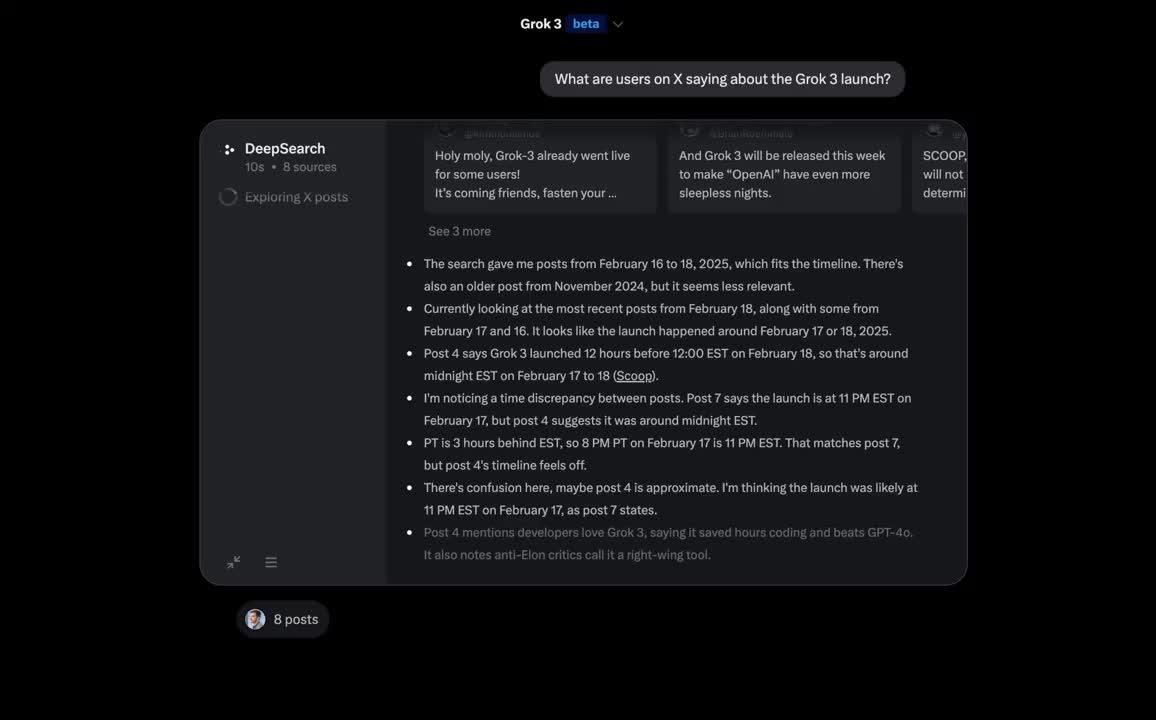
Task: Click bullet 'Currently looking at the most recent posts'
Action: coord(658,320)
